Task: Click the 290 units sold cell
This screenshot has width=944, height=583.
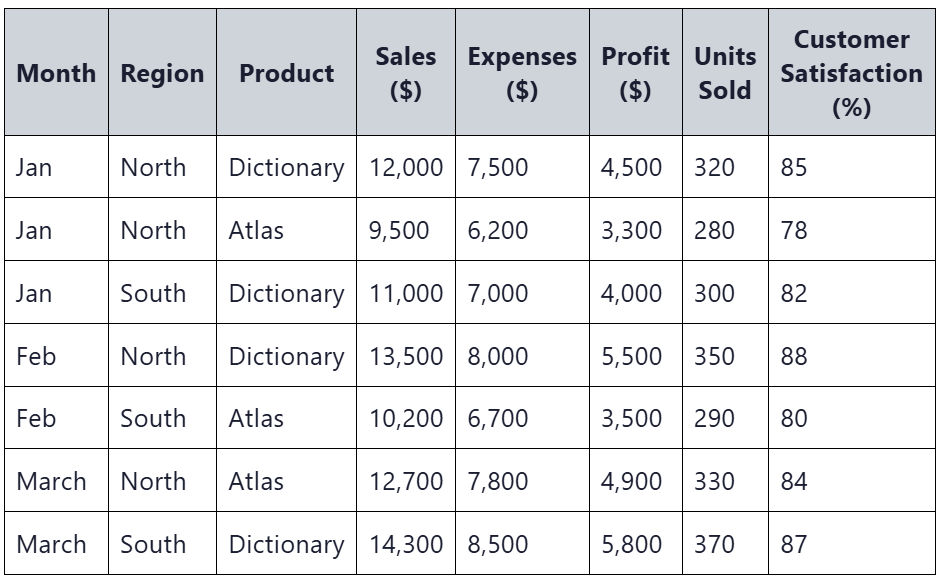Action: click(725, 418)
